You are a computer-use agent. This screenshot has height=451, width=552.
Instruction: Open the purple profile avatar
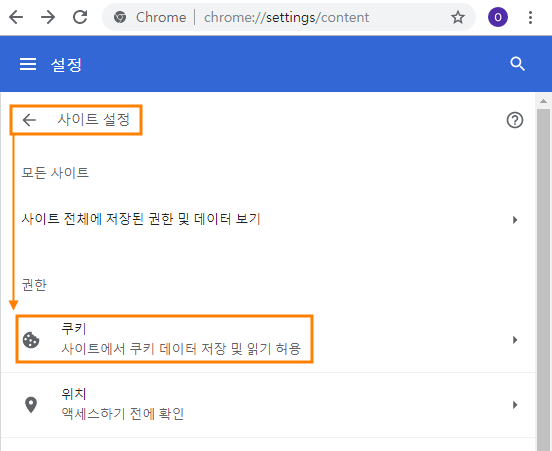point(498,17)
